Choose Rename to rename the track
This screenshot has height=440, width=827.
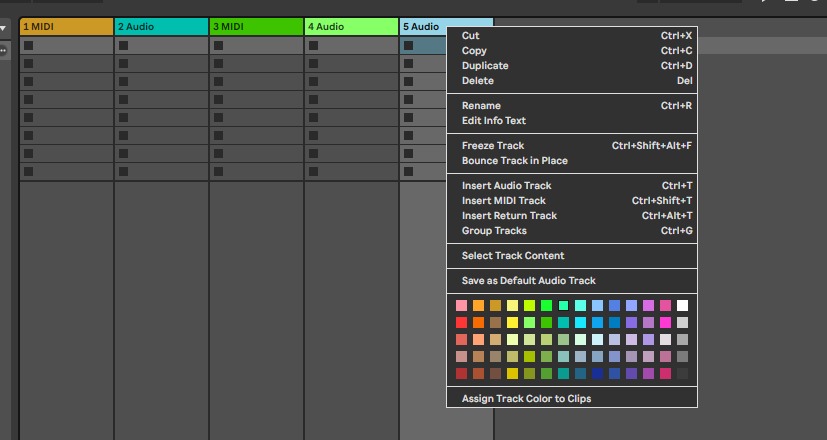coord(572,106)
